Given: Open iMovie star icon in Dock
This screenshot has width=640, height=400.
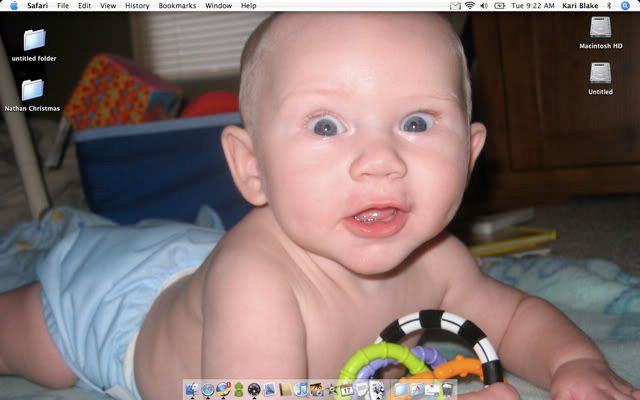Looking at the screenshot, I should (x=332, y=390).
